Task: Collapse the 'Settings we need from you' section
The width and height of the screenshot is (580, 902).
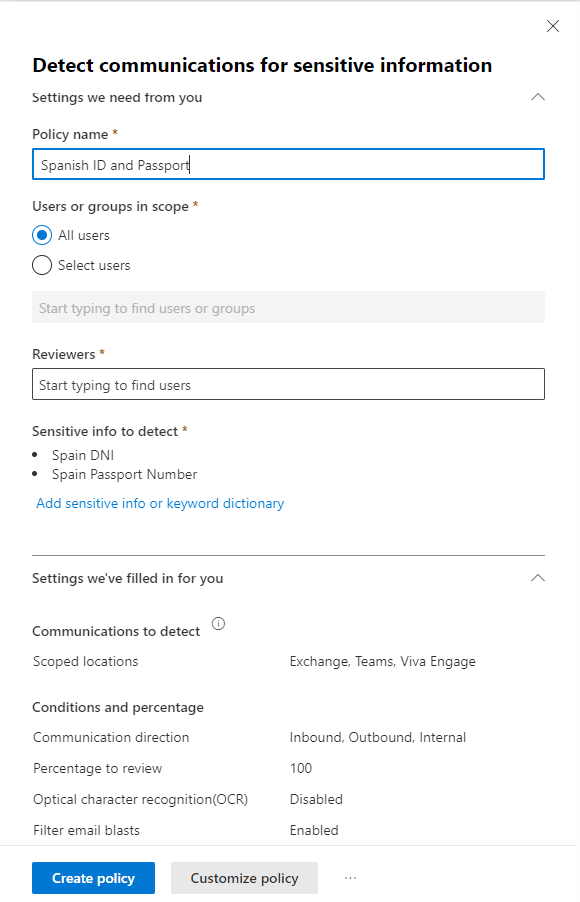Action: point(537,97)
